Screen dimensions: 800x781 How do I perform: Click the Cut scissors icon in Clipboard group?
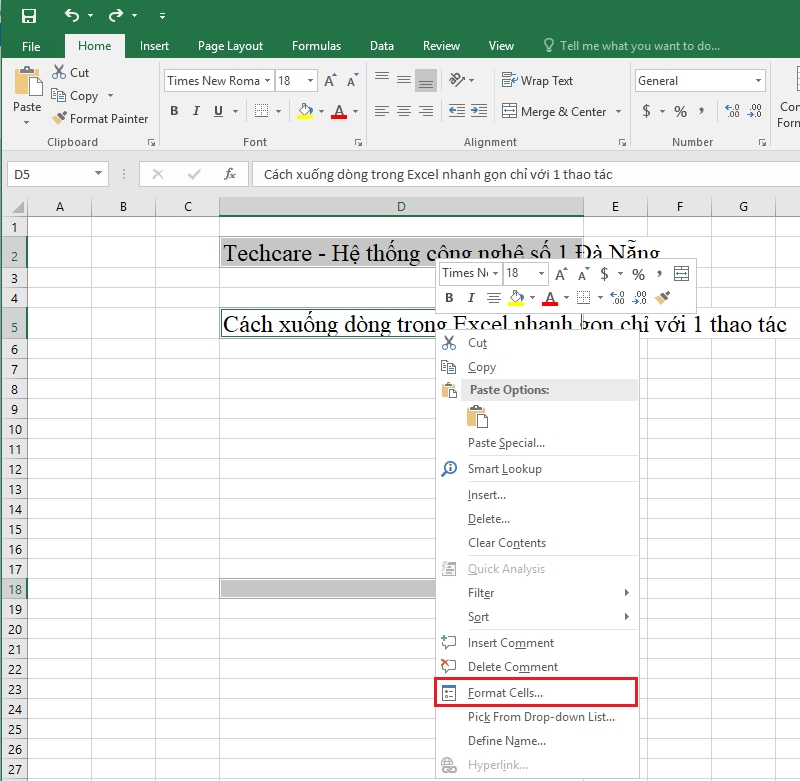[58, 72]
